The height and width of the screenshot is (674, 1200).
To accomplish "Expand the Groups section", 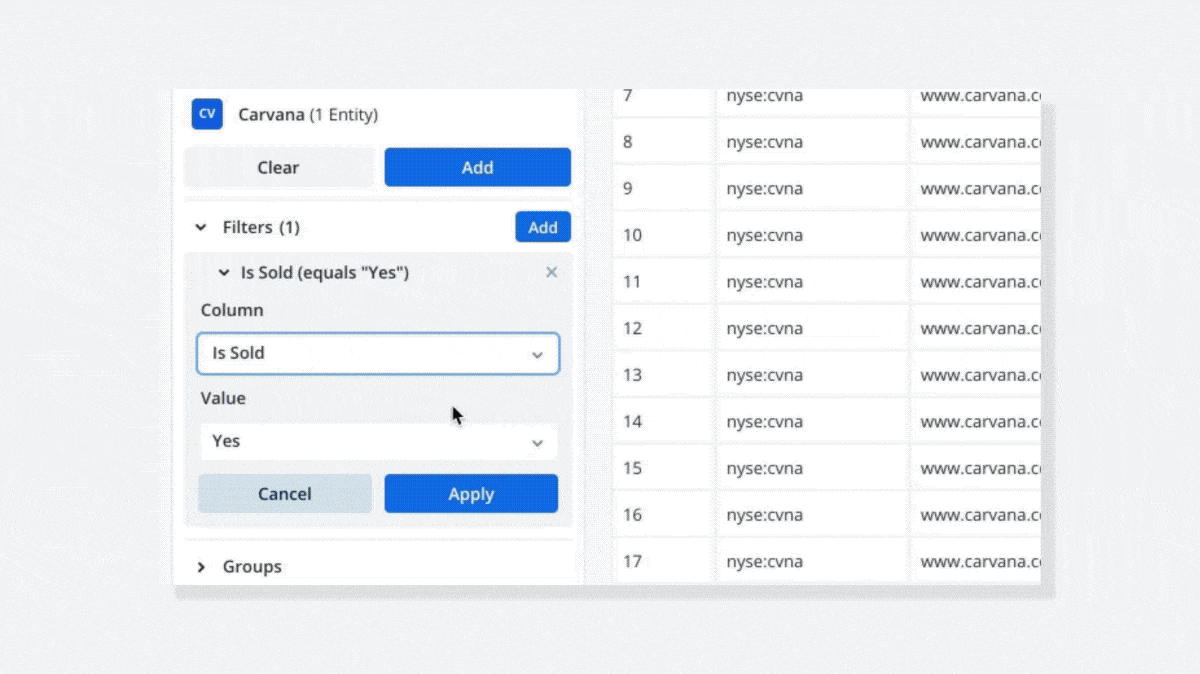I will (201, 567).
